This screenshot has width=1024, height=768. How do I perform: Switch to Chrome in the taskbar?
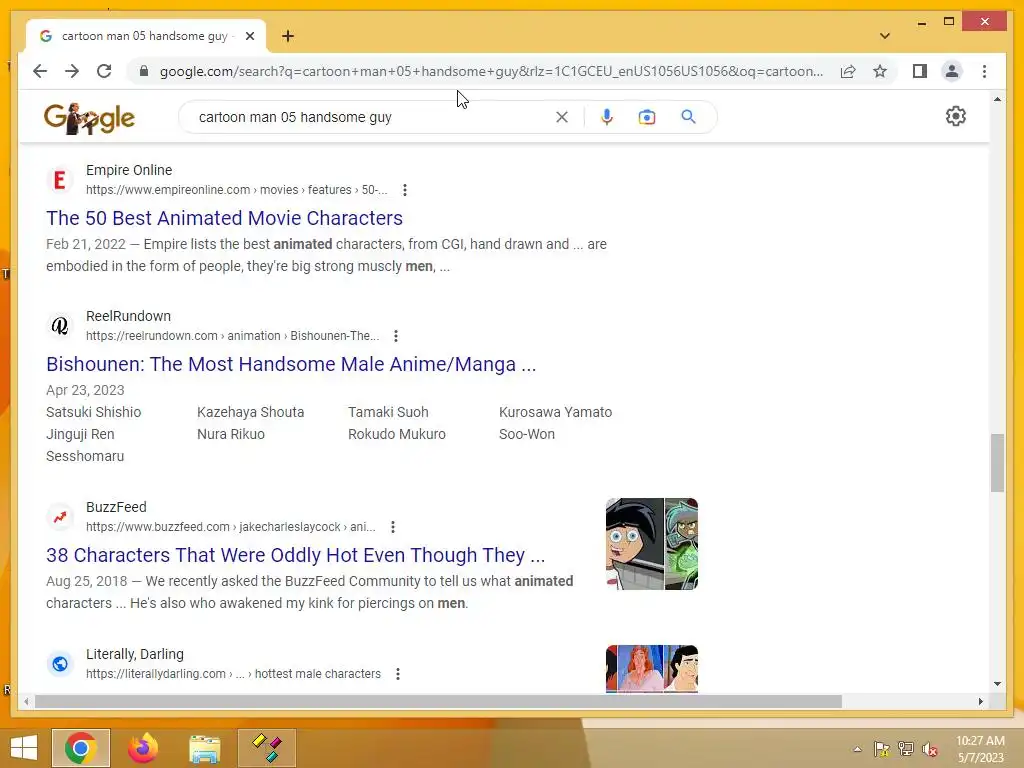[x=81, y=748]
